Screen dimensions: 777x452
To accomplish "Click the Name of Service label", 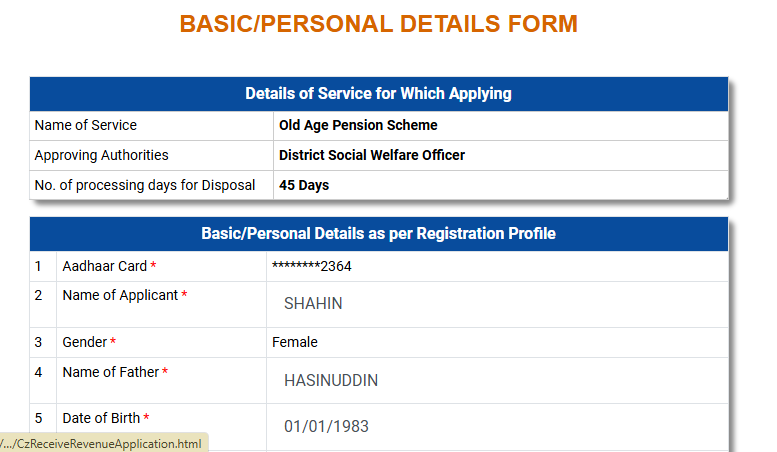I will 86,125.
